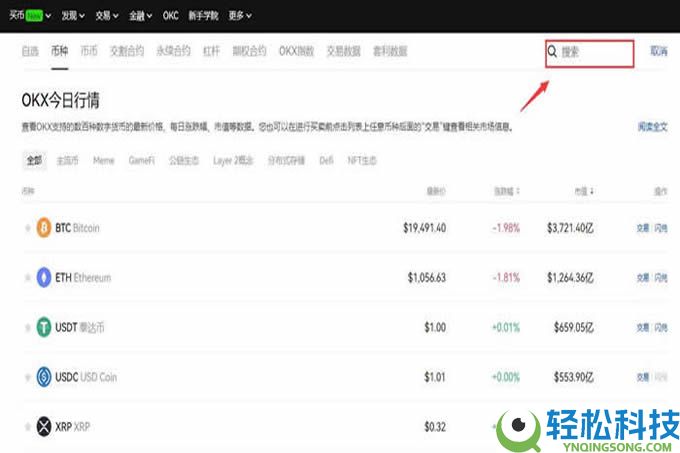Open 新手学院 in top navigation
Image resolution: width=680 pixels, height=453 pixels.
coord(203,16)
